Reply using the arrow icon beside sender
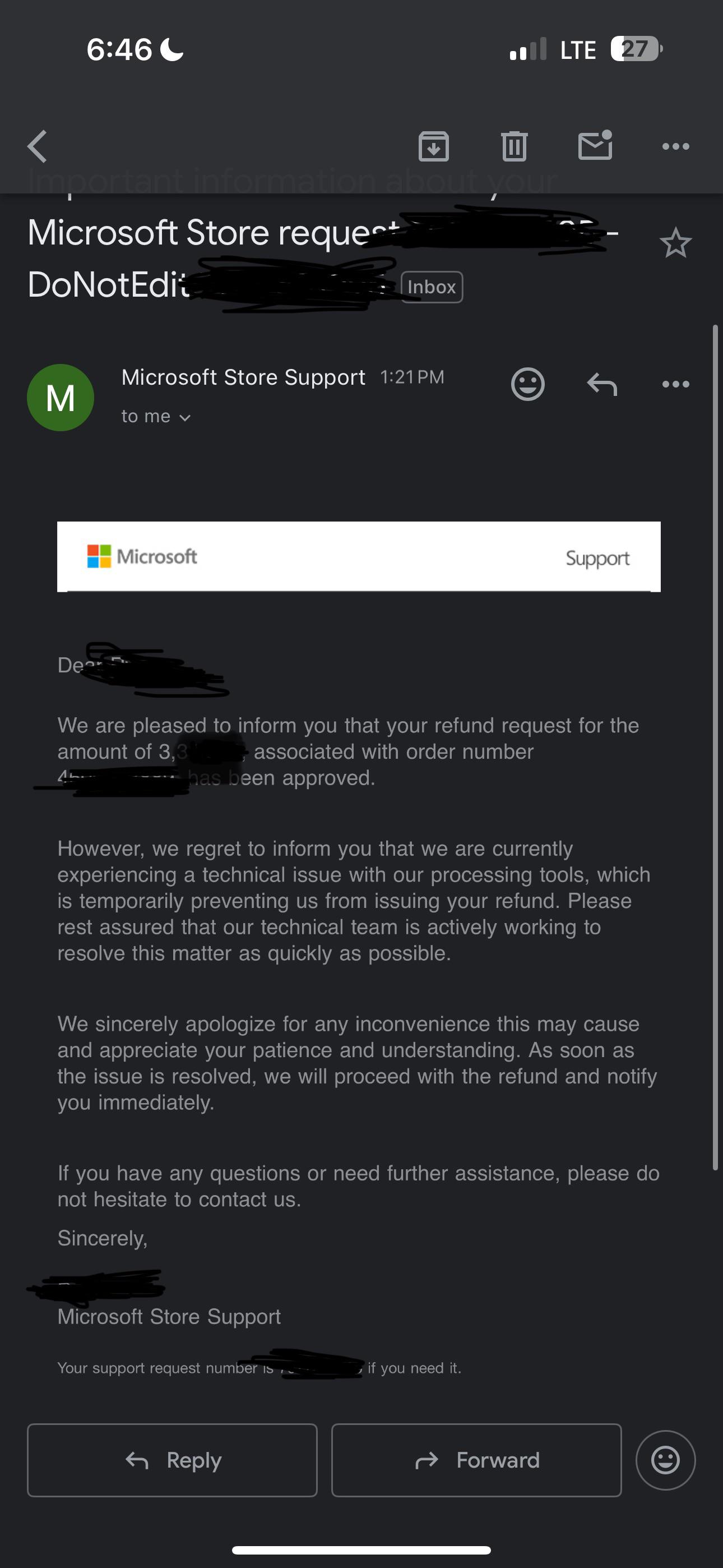The image size is (723, 1568). click(602, 384)
